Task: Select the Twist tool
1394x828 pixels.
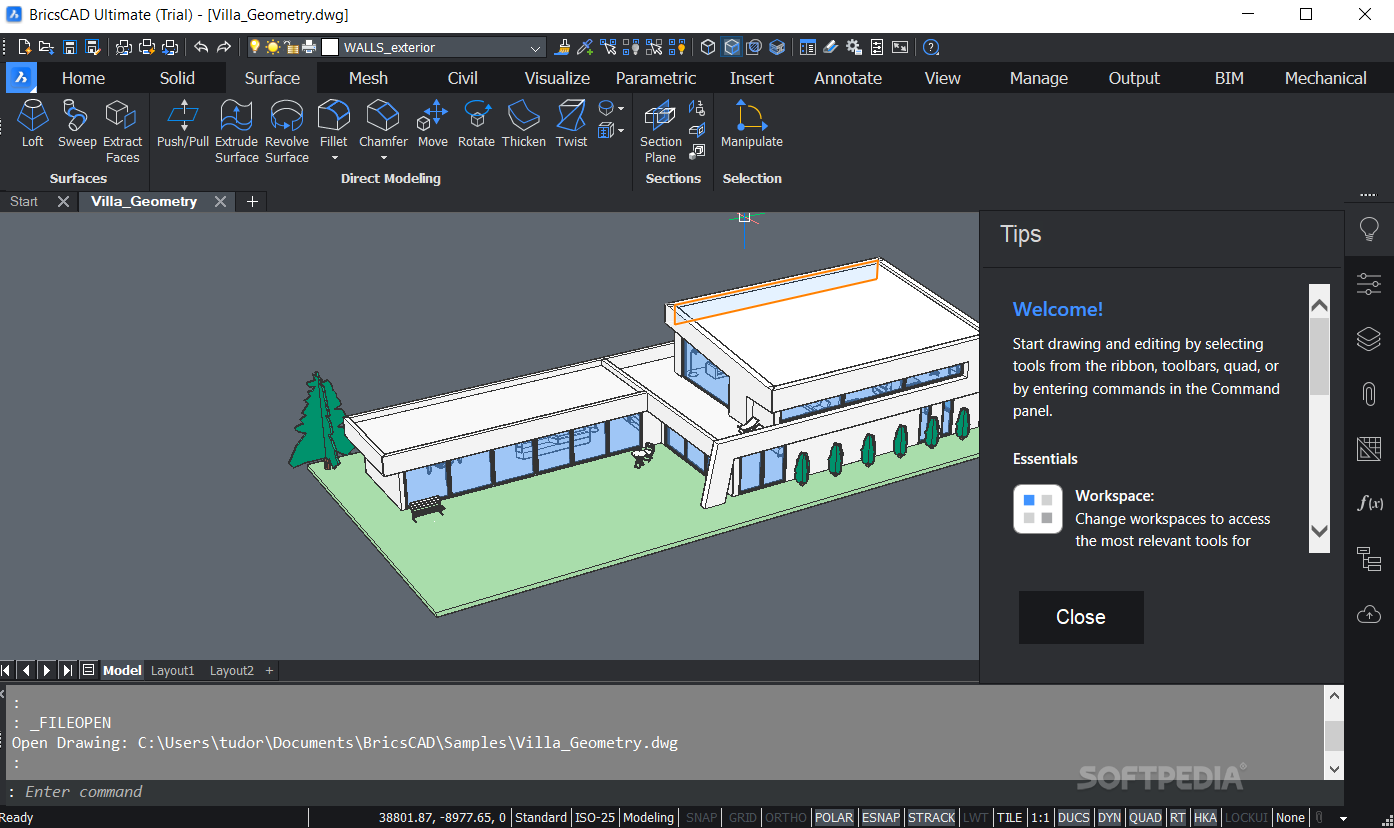Action: [x=571, y=124]
